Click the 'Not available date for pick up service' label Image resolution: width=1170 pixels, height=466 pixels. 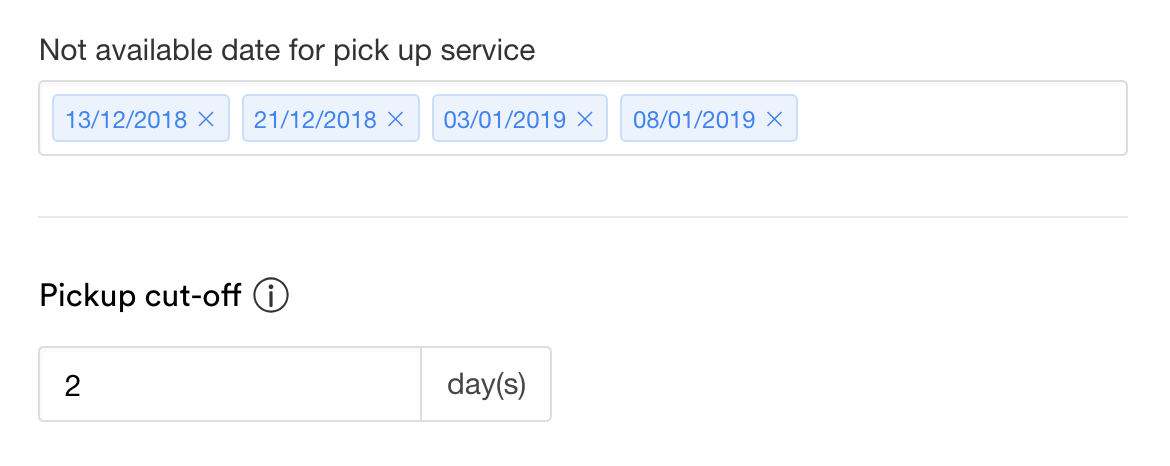(287, 51)
